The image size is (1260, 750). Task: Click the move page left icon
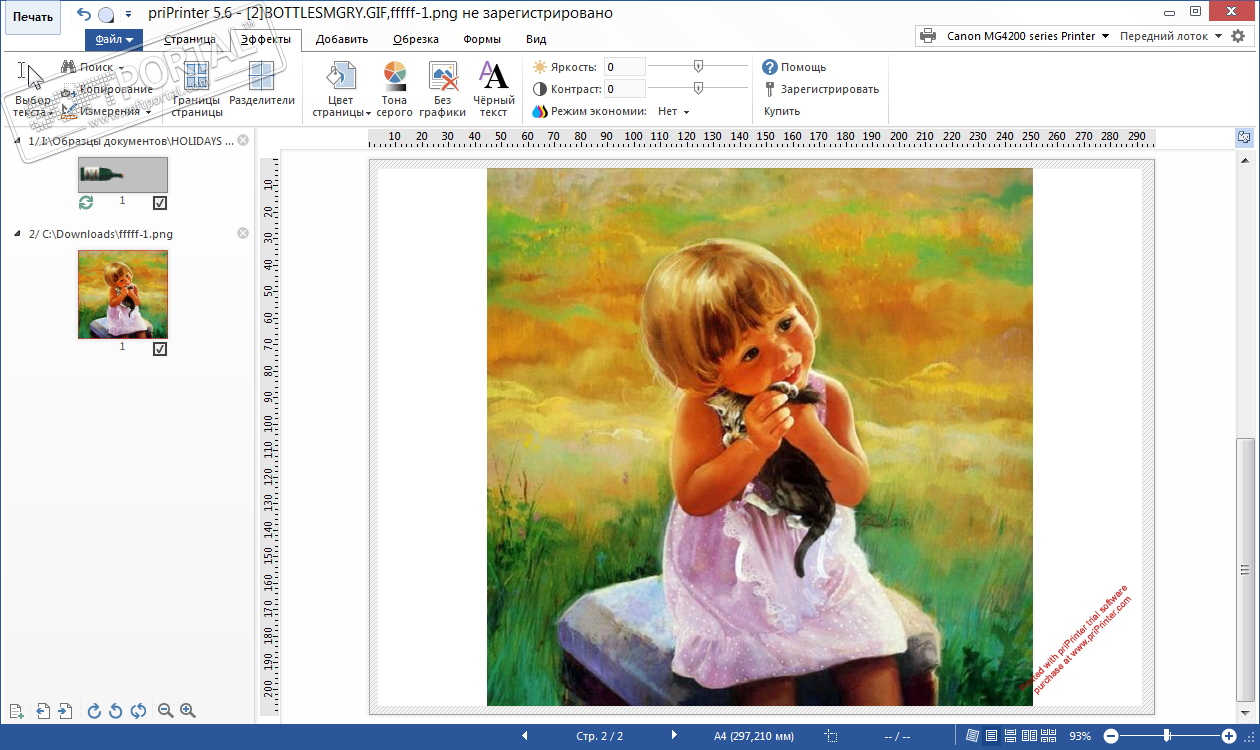click(x=43, y=711)
